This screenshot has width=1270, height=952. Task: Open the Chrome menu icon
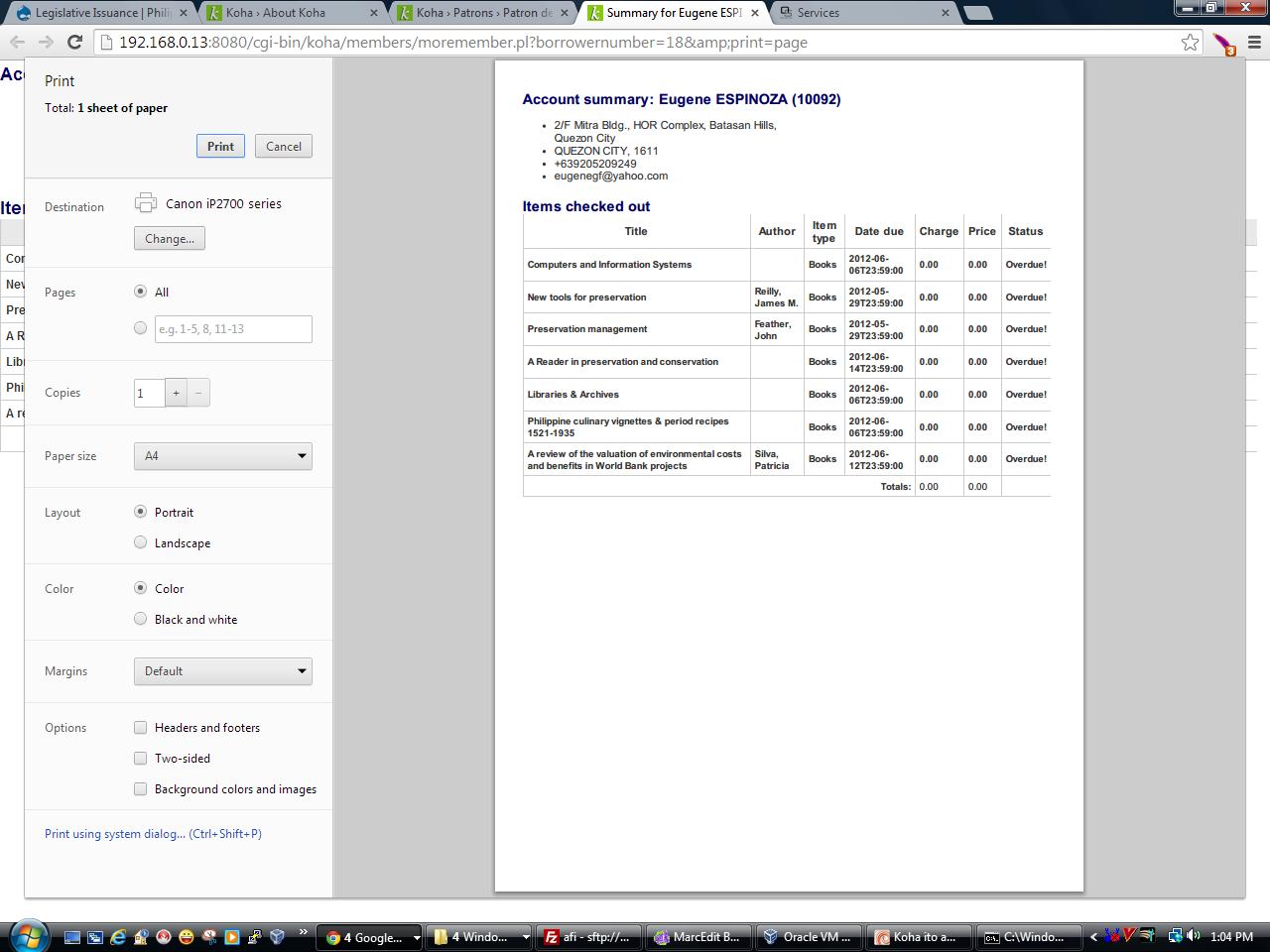(1254, 42)
